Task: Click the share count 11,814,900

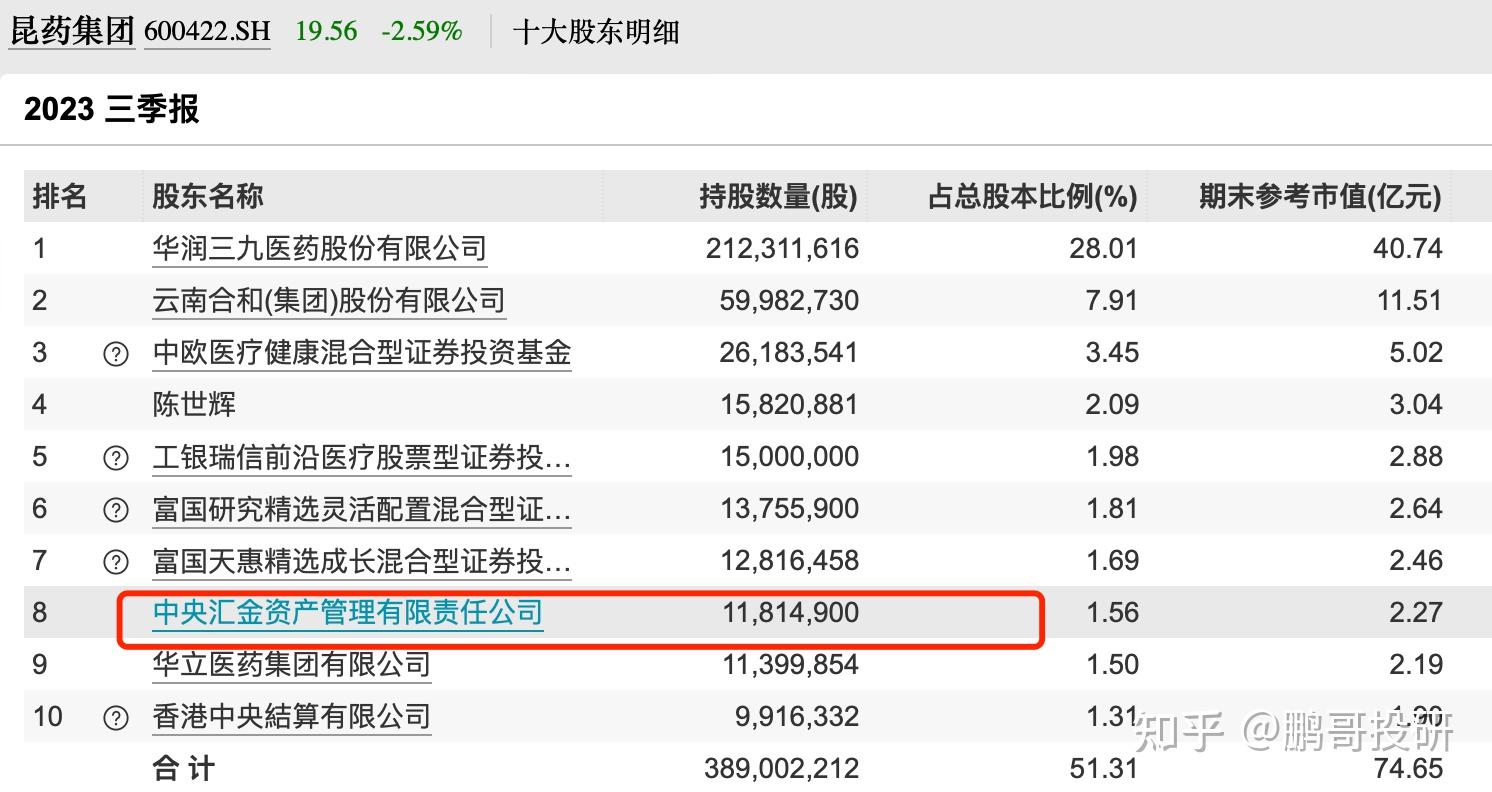Action: coord(789,612)
